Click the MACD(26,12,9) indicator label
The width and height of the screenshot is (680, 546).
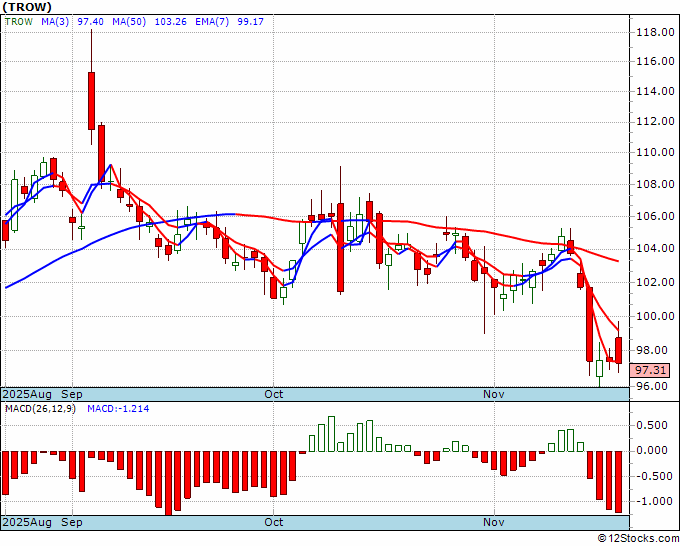point(40,409)
